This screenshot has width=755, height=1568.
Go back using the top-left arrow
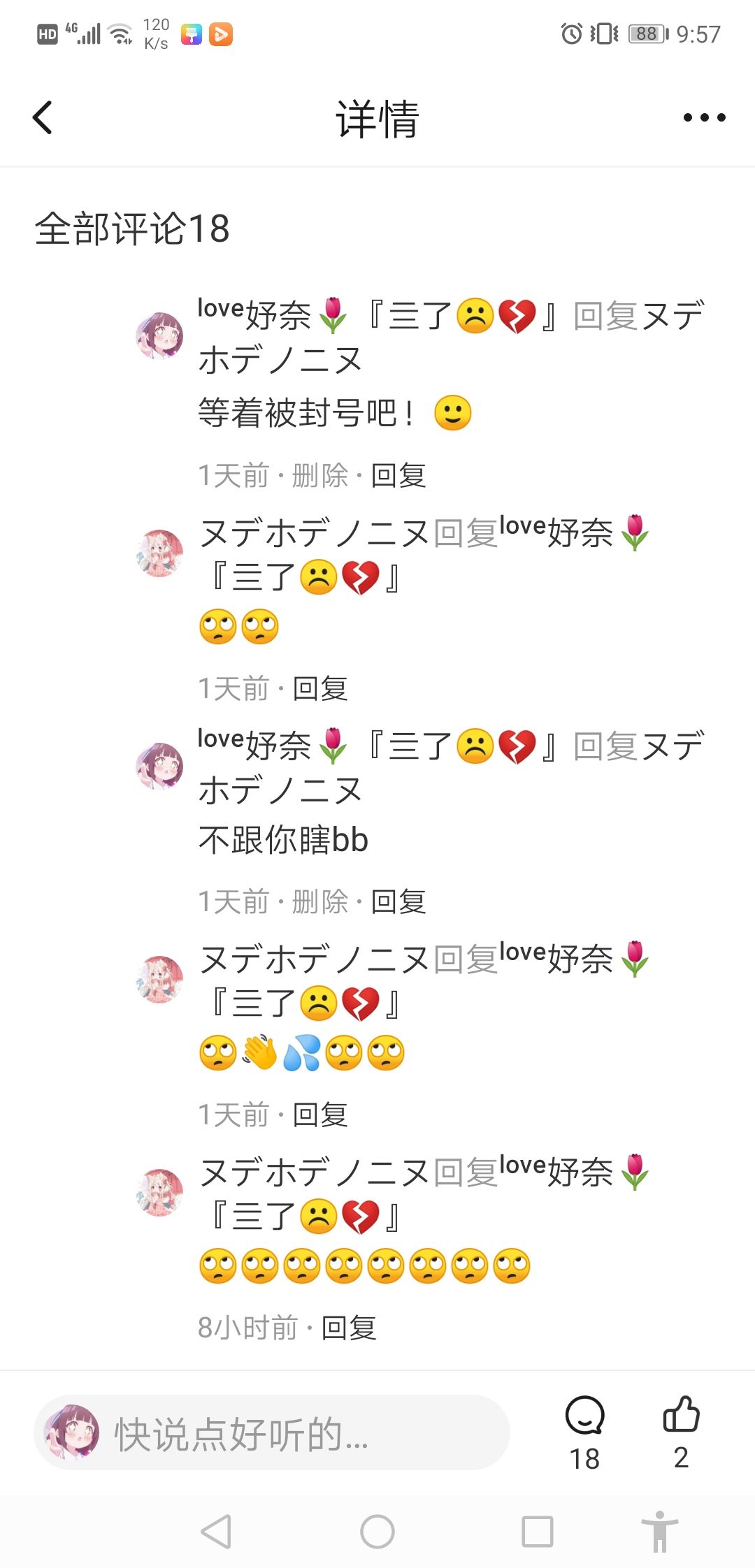coord(43,117)
